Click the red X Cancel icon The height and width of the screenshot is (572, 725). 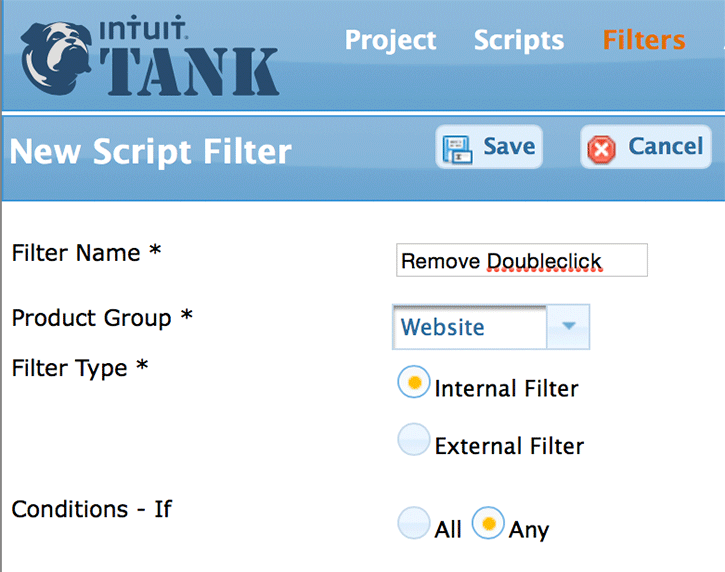pos(602,149)
